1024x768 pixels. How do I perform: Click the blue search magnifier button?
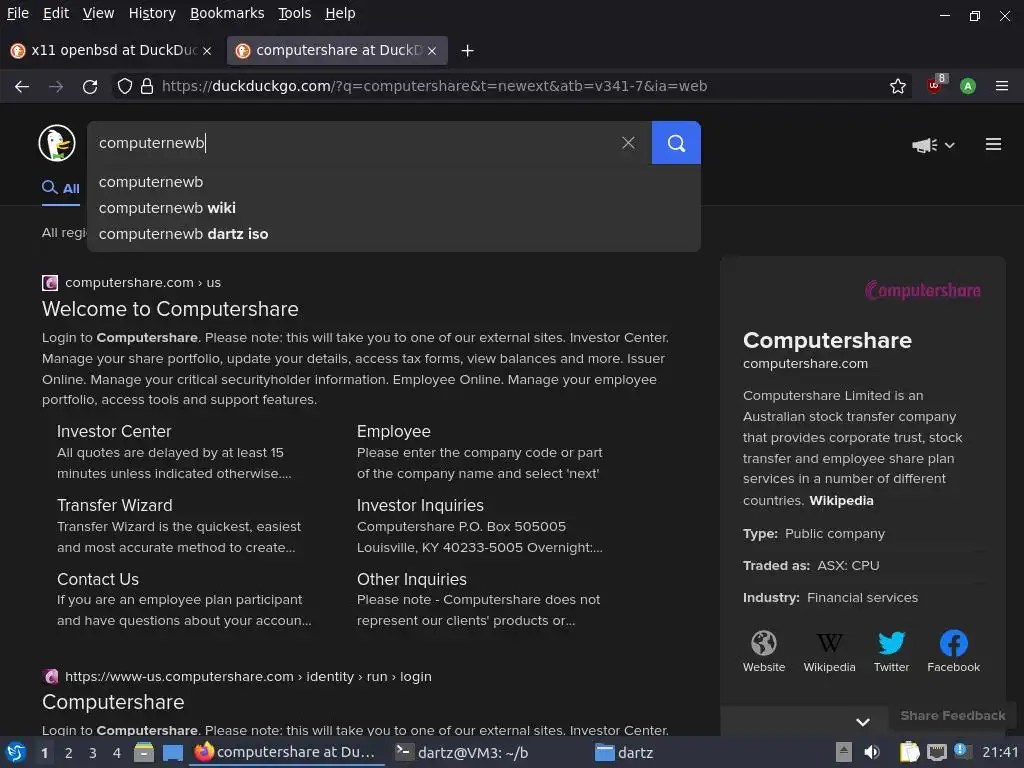(676, 142)
